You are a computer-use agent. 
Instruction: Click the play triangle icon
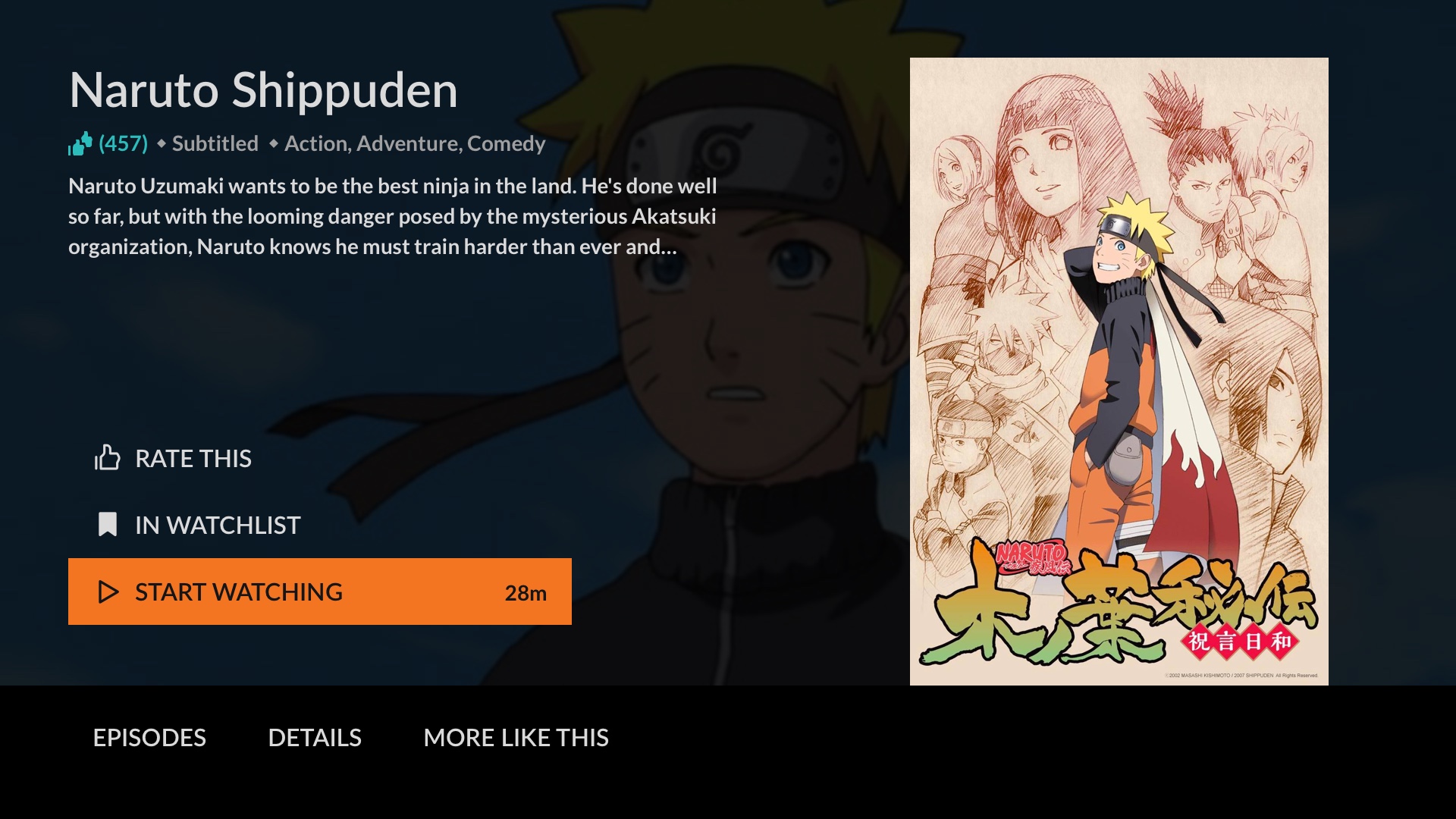[x=108, y=592]
